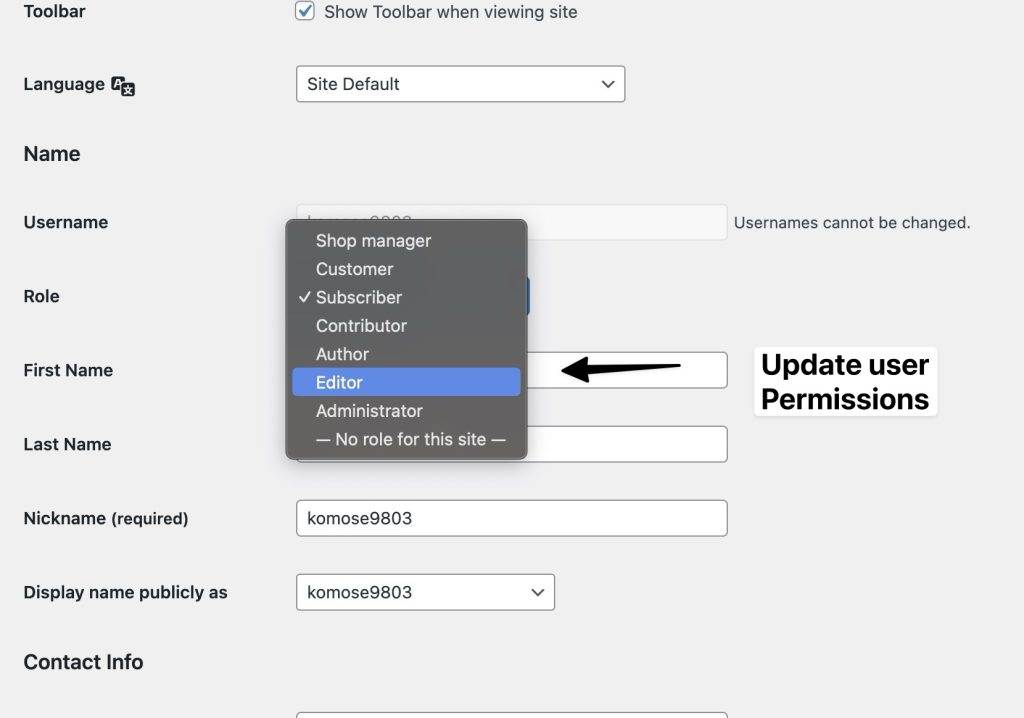Choose the Author role
This screenshot has width=1024, height=718.
(342, 354)
